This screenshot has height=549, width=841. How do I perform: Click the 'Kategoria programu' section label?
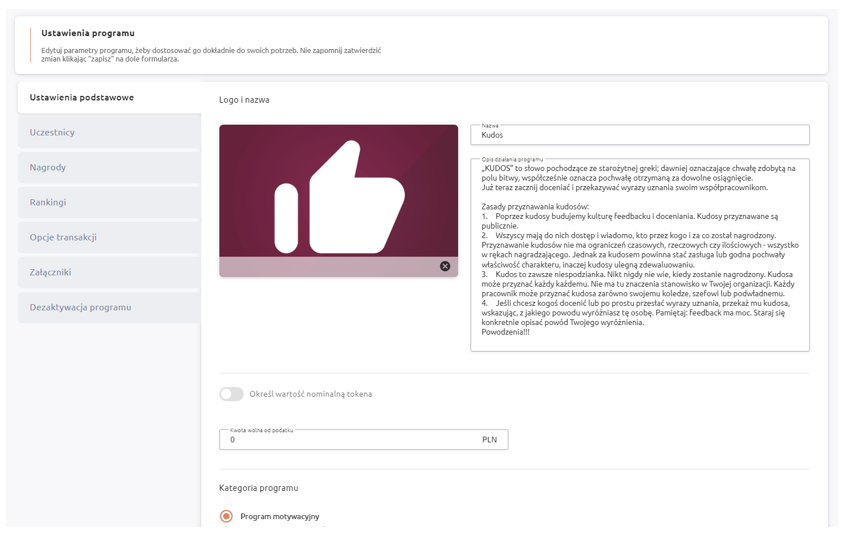[x=259, y=488]
